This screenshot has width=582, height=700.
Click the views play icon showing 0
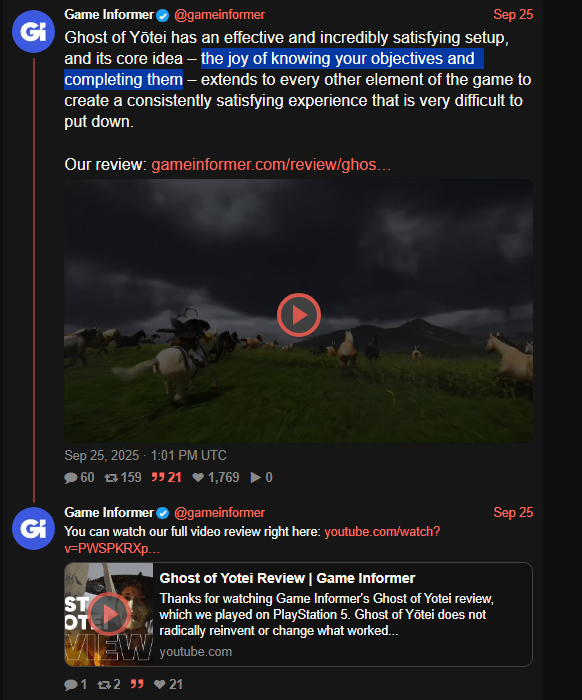click(x=256, y=478)
